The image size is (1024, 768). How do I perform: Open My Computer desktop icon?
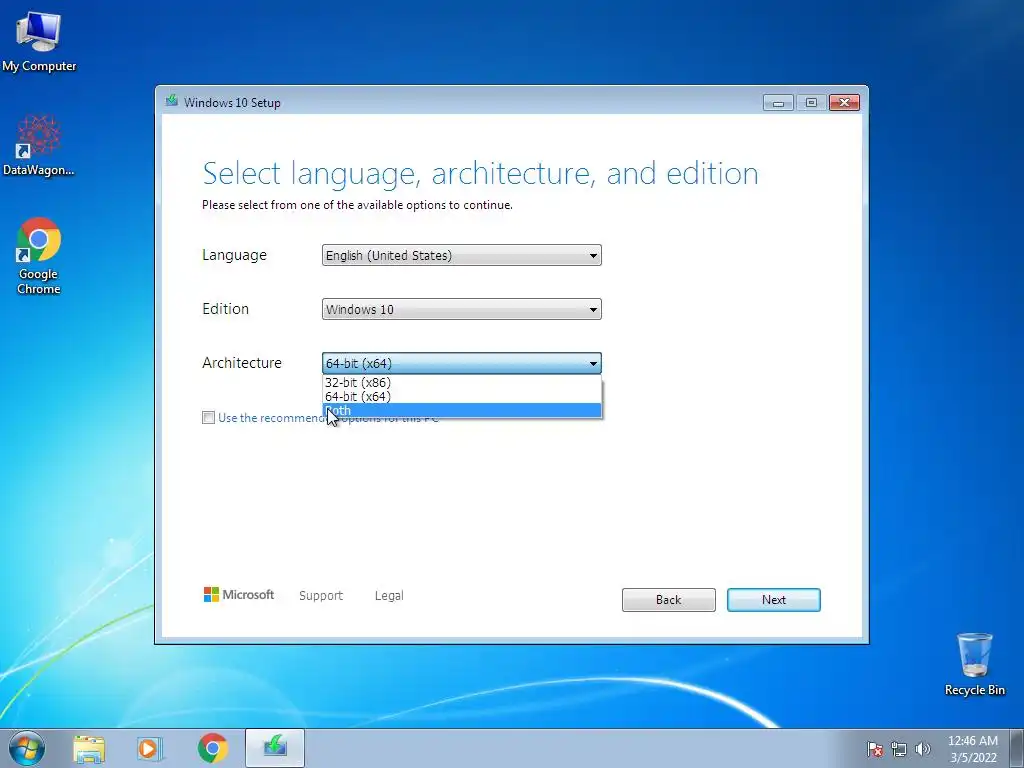point(39,40)
